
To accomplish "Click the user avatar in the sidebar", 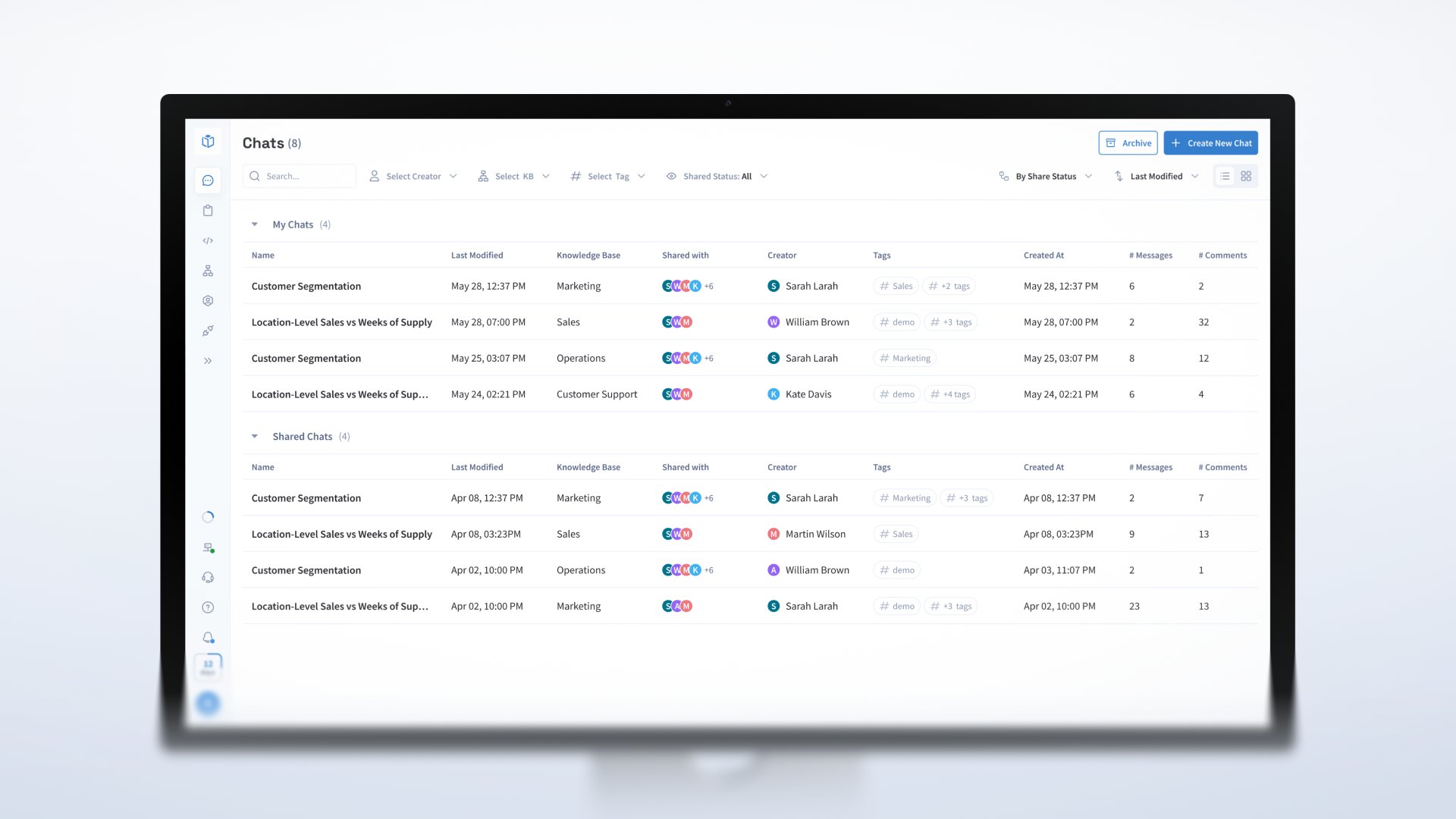I will tap(208, 704).
